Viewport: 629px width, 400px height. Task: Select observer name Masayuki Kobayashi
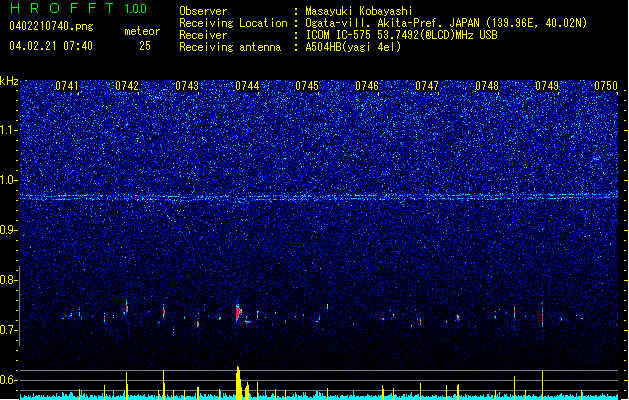point(359,11)
